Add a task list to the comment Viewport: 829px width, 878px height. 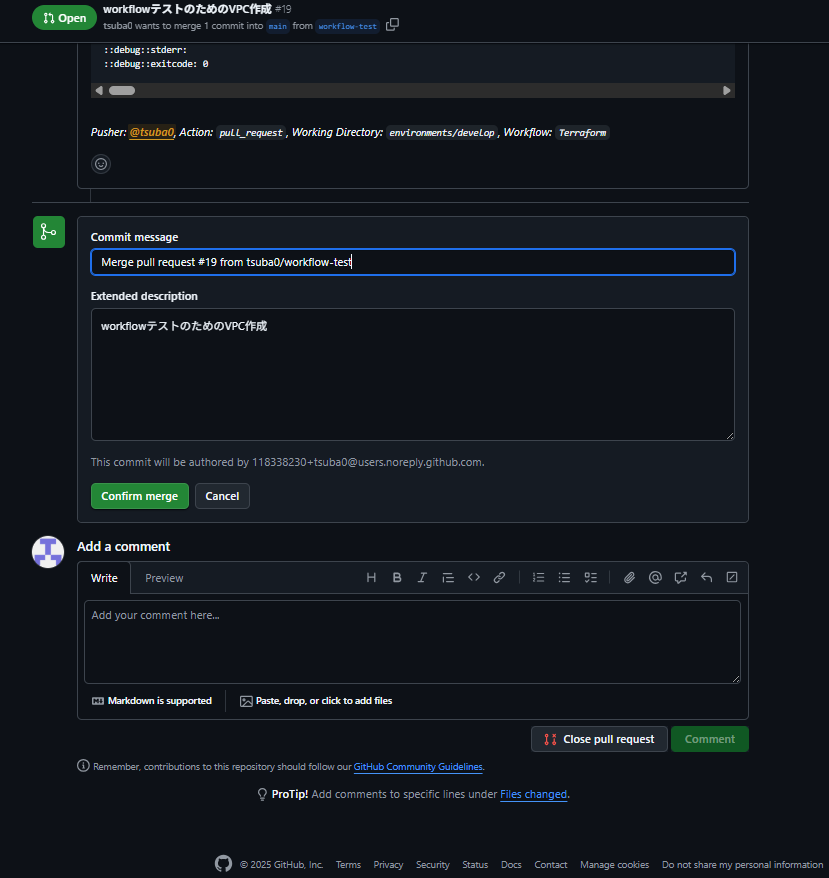click(x=590, y=577)
